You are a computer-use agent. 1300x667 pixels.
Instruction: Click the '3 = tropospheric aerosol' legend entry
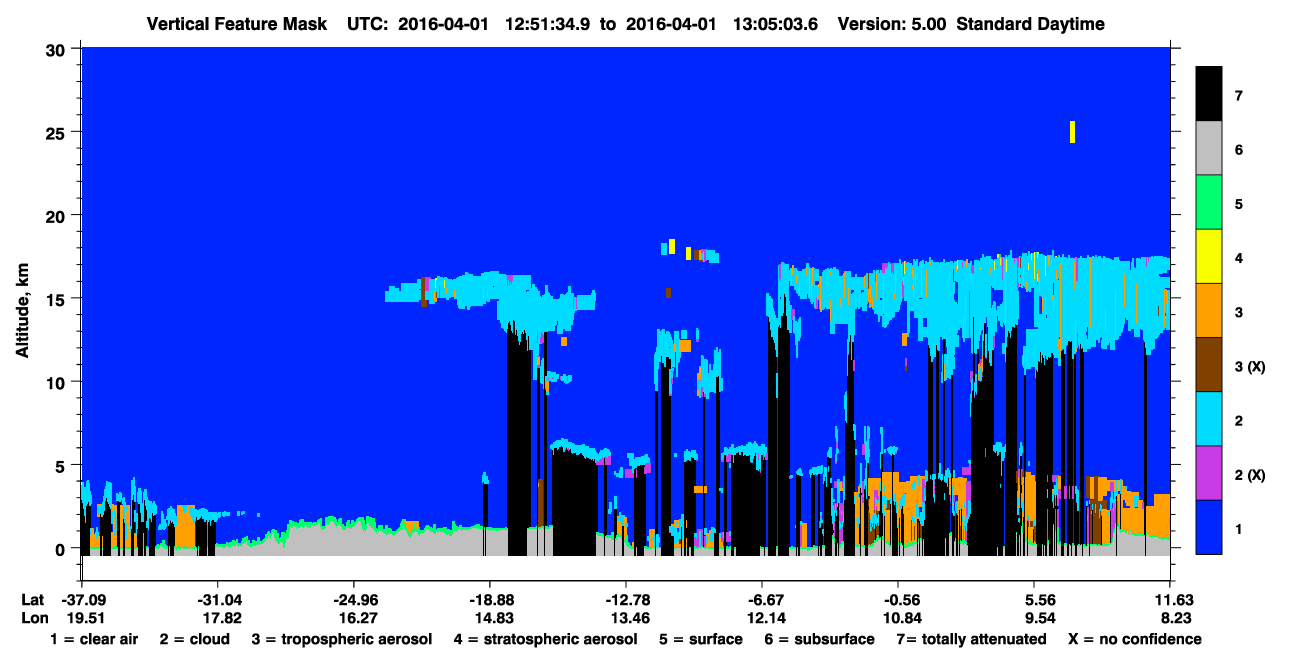click(x=342, y=639)
